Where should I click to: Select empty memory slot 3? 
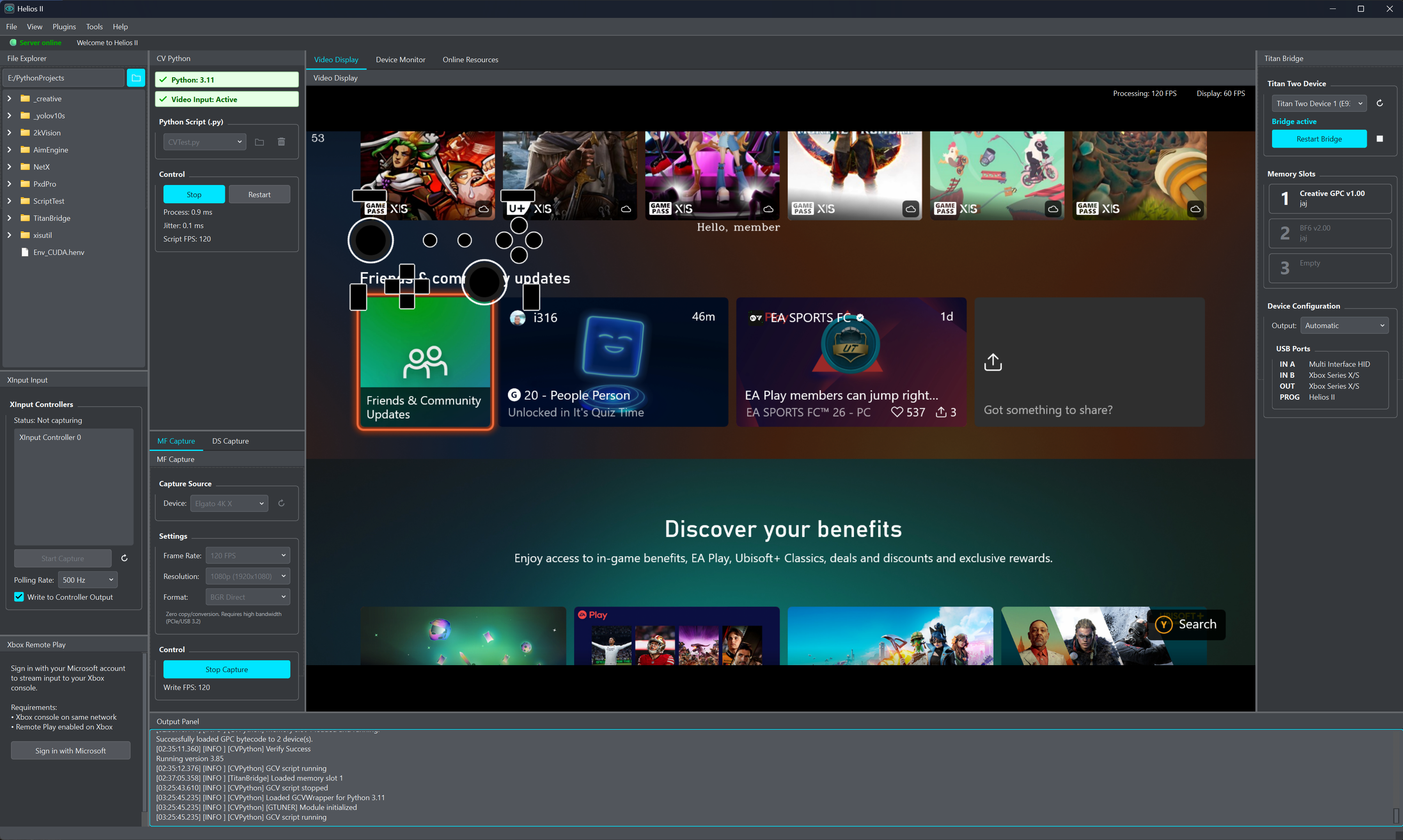1330,268
